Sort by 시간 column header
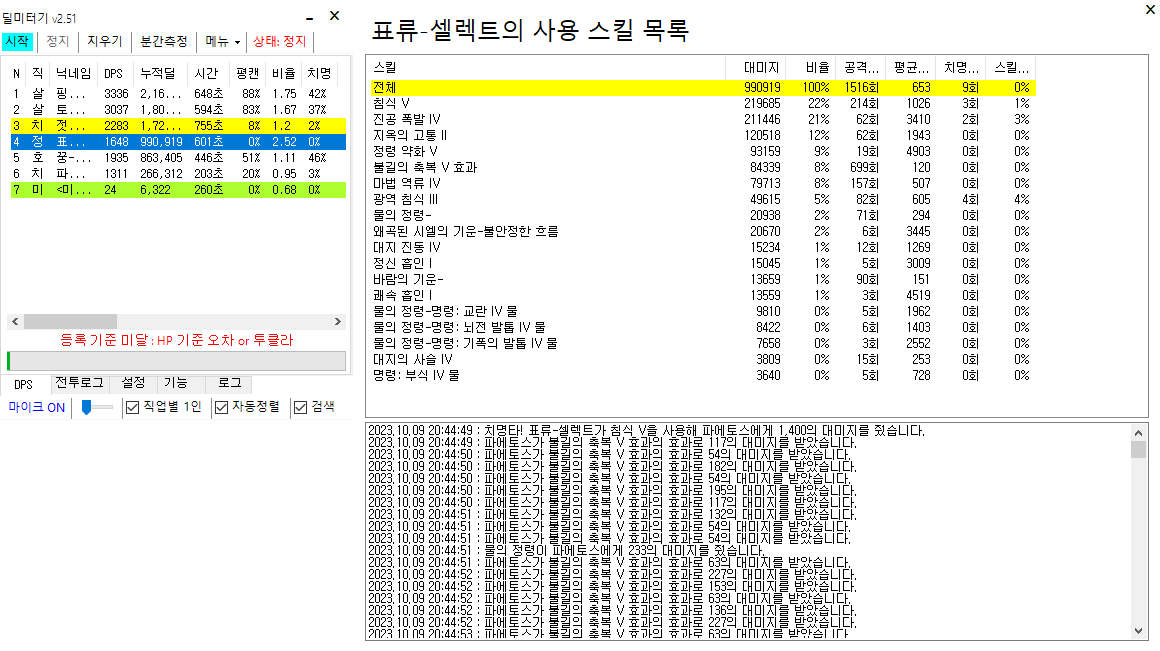 (x=206, y=73)
